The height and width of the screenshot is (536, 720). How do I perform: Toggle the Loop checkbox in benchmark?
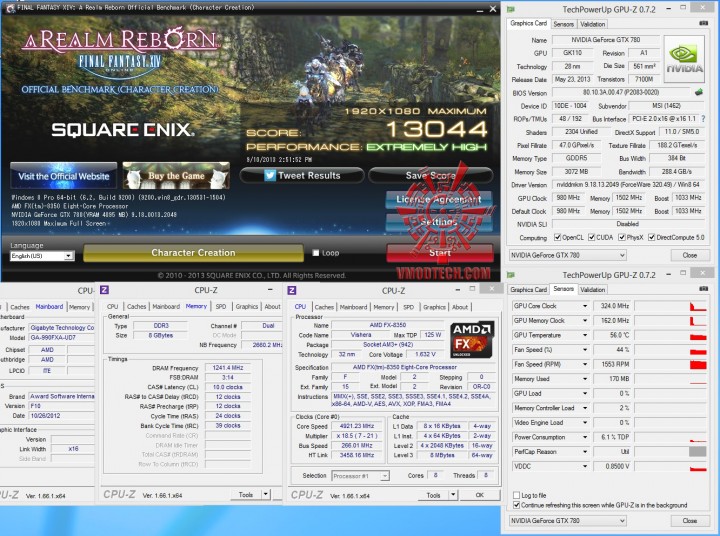tap(315, 253)
